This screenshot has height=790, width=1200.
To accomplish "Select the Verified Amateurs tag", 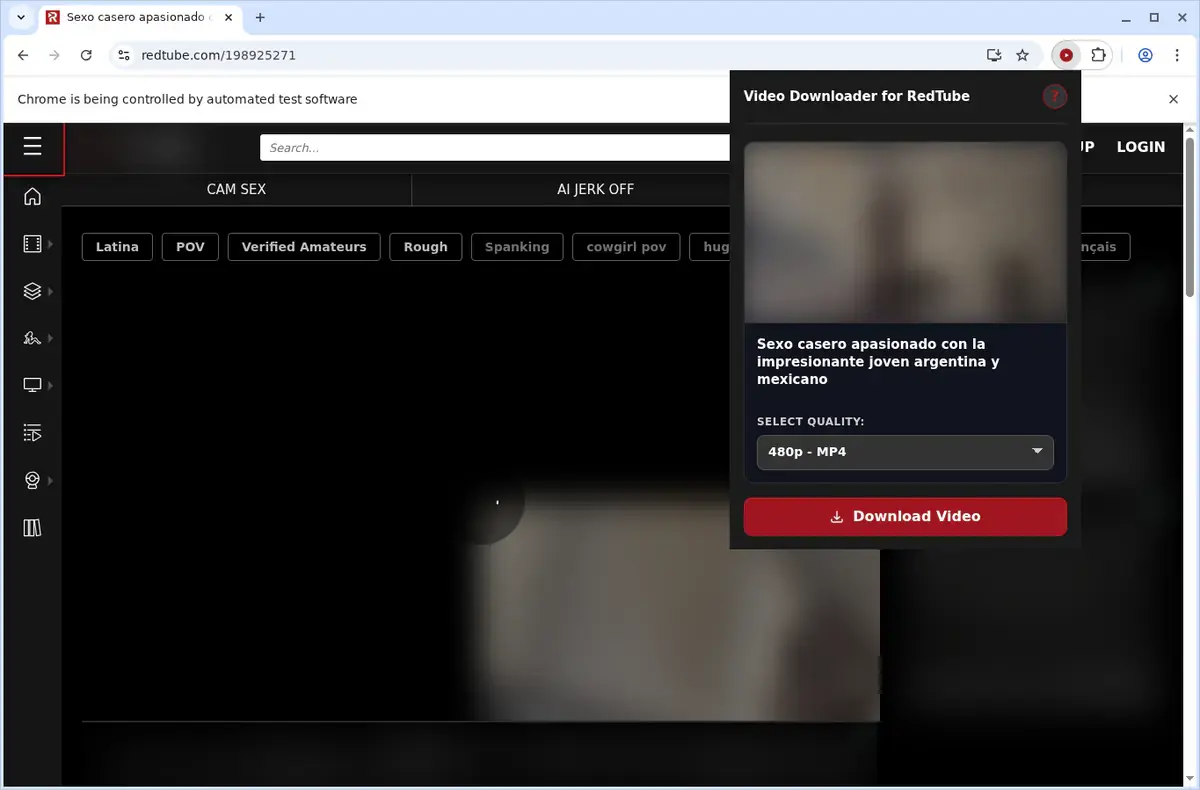I will [x=304, y=247].
